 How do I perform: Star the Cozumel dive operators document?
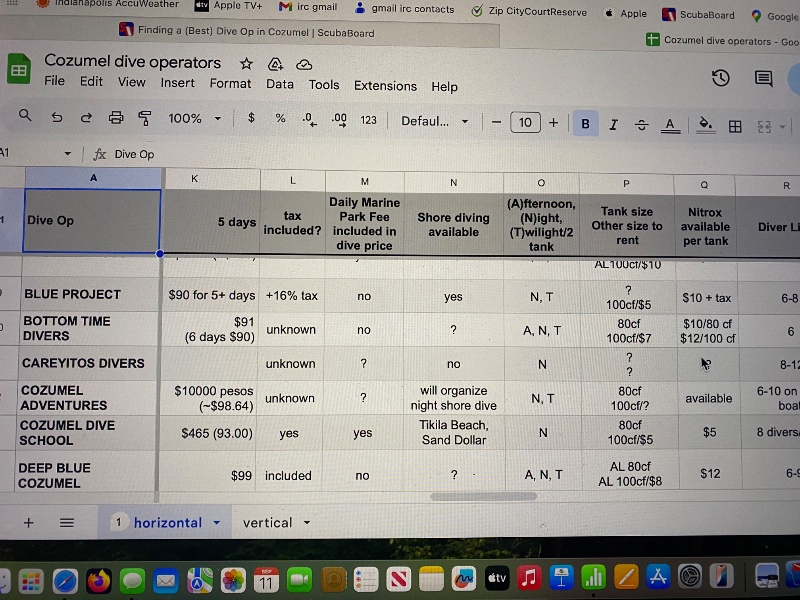(246, 62)
